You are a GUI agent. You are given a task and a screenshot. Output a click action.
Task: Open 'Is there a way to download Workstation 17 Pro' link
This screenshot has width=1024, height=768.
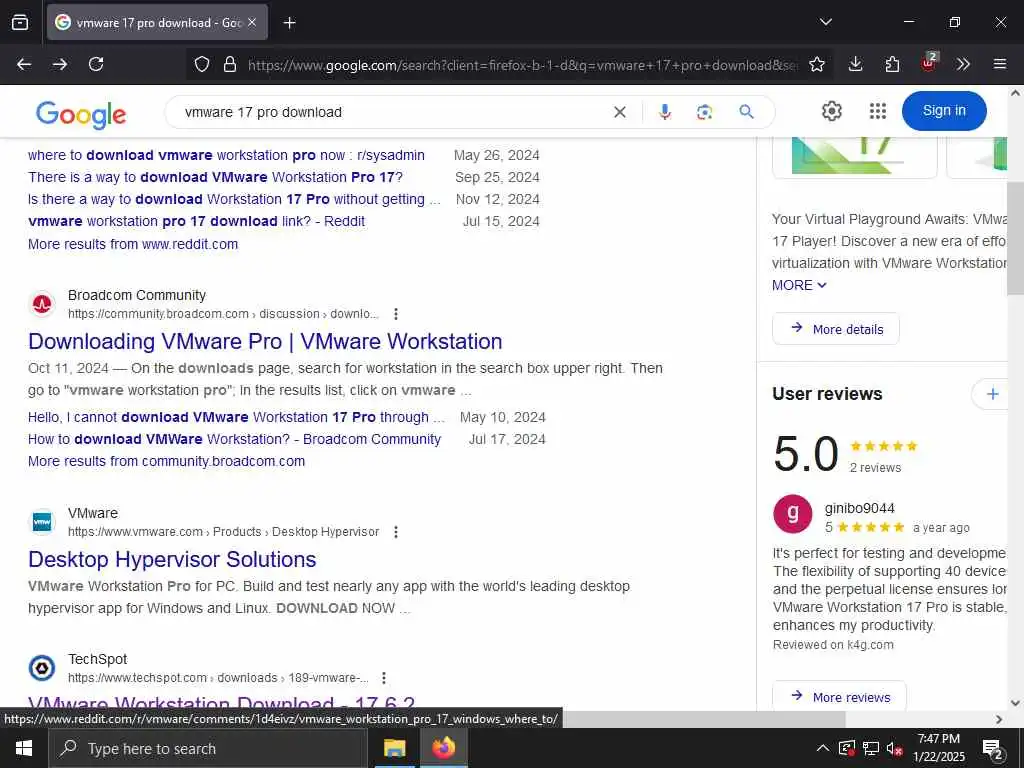(x=234, y=199)
